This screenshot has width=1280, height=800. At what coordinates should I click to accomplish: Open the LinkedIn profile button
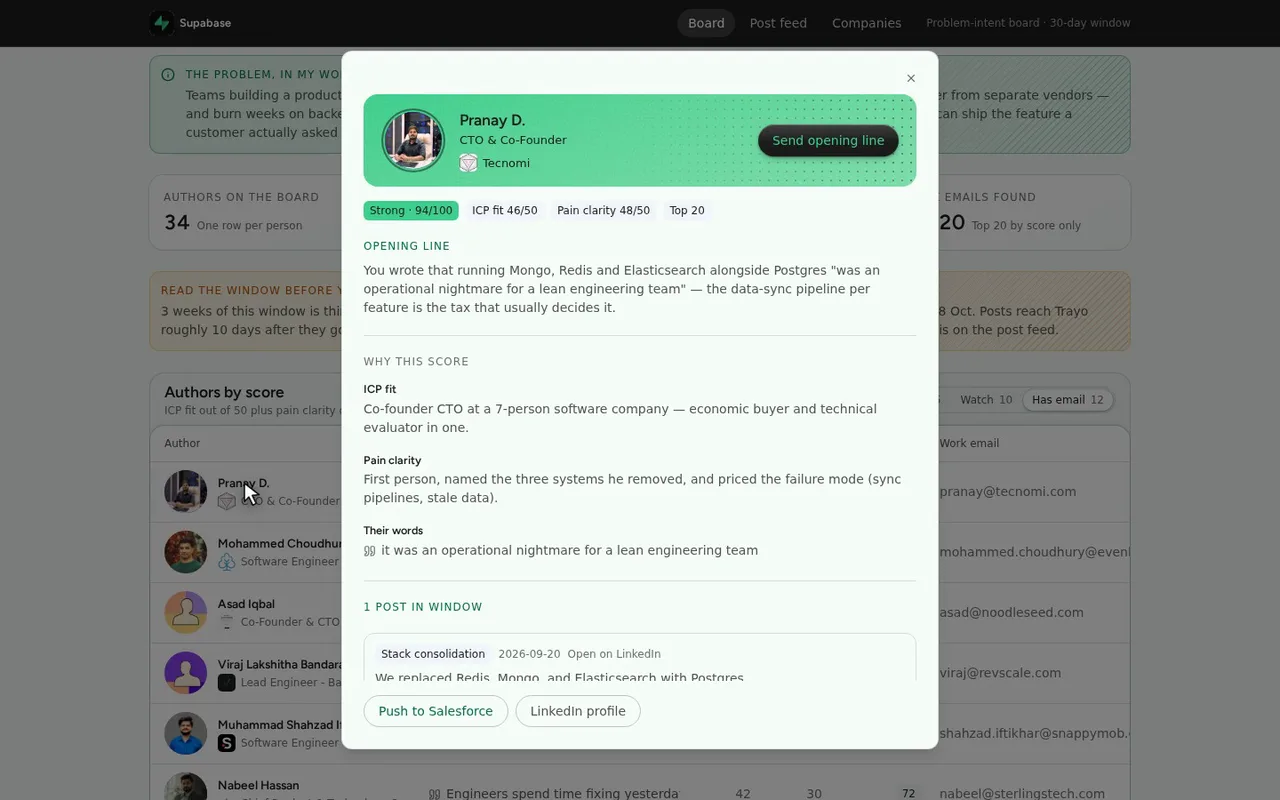[578, 711]
